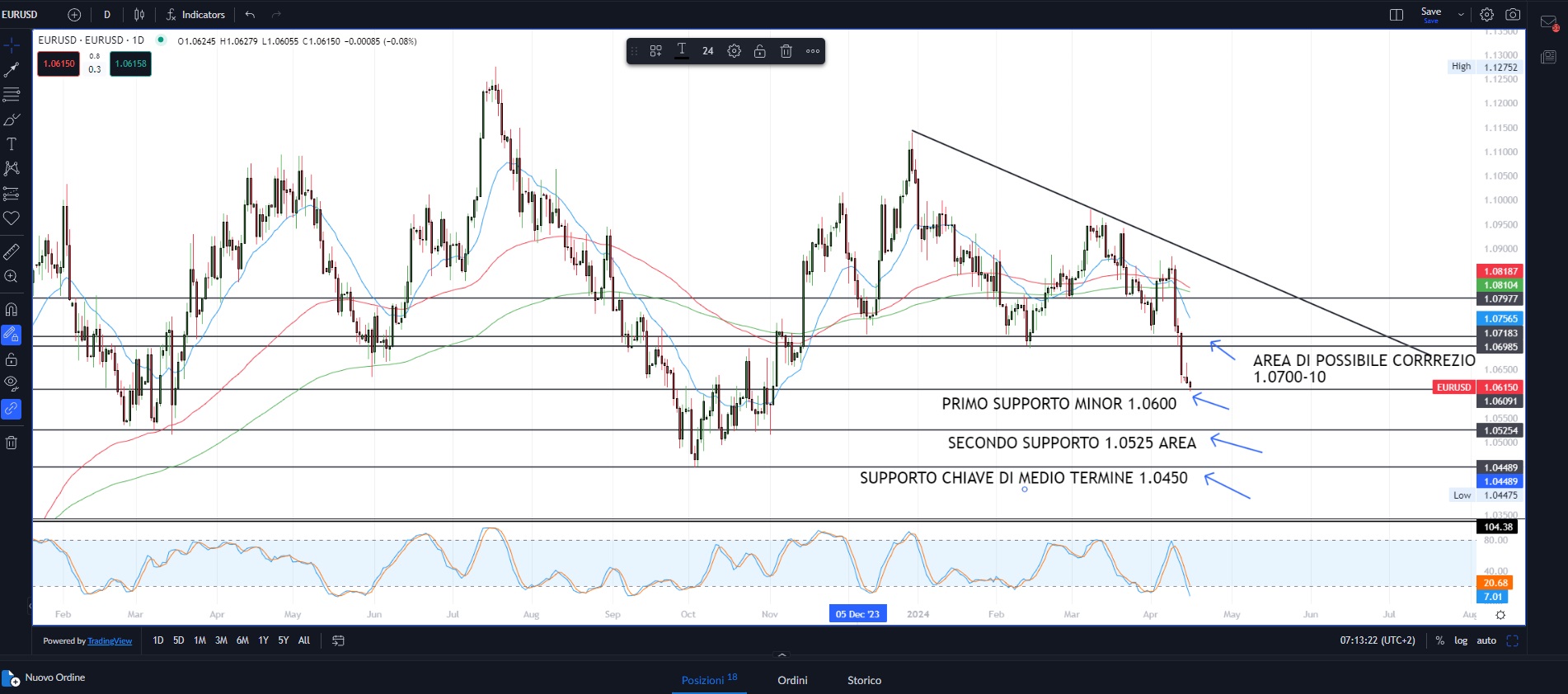Open the D timeframe selector
The width and height of the screenshot is (1568, 694).
[107, 15]
